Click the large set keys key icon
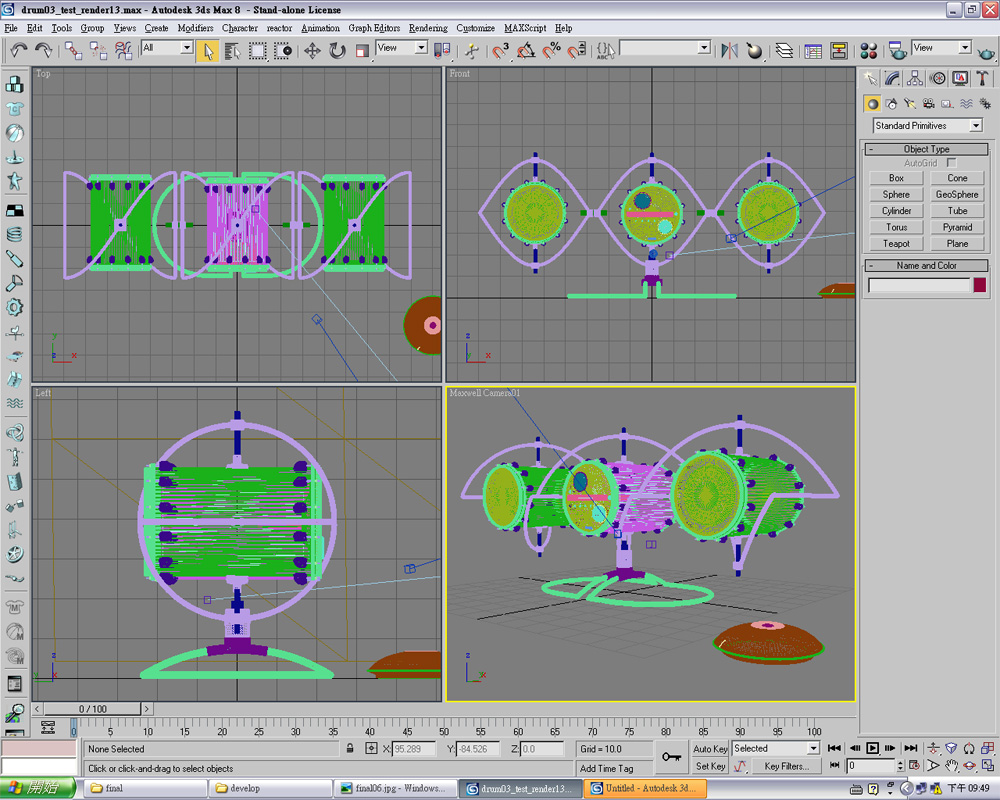The image size is (1000, 800). click(671, 757)
